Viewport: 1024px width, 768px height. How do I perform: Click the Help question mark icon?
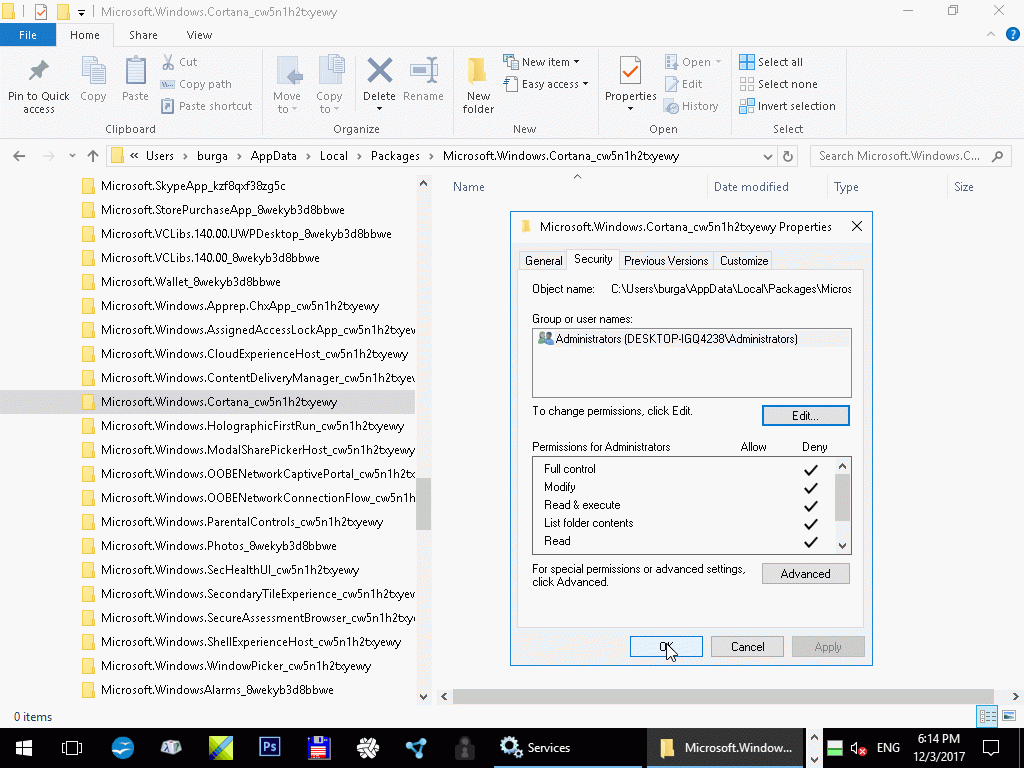pyautogui.click(x=1012, y=35)
